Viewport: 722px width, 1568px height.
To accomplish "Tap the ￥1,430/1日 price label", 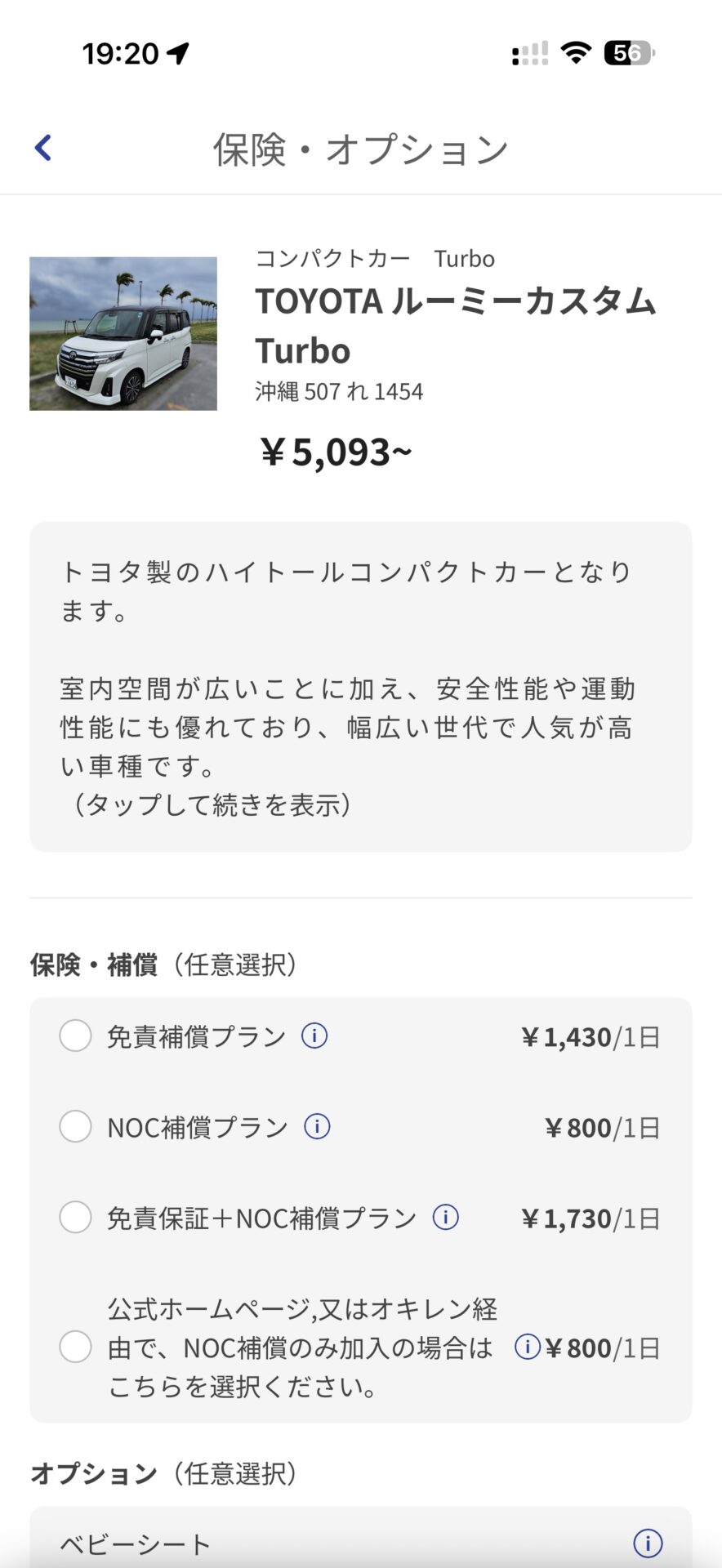I will click(x=590, y=1037).
